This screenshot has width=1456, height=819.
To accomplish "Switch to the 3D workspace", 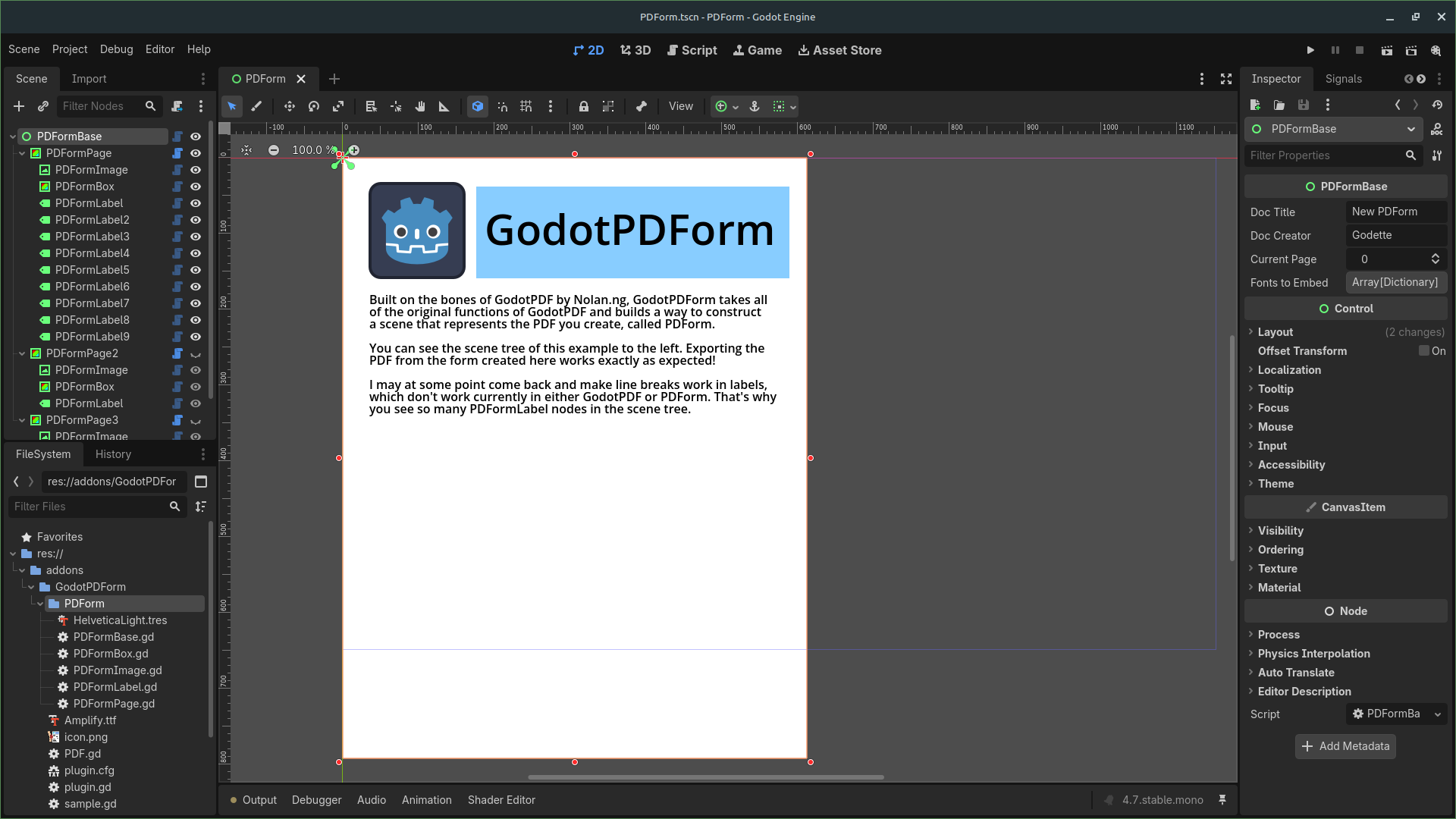I will click(635, 50).
